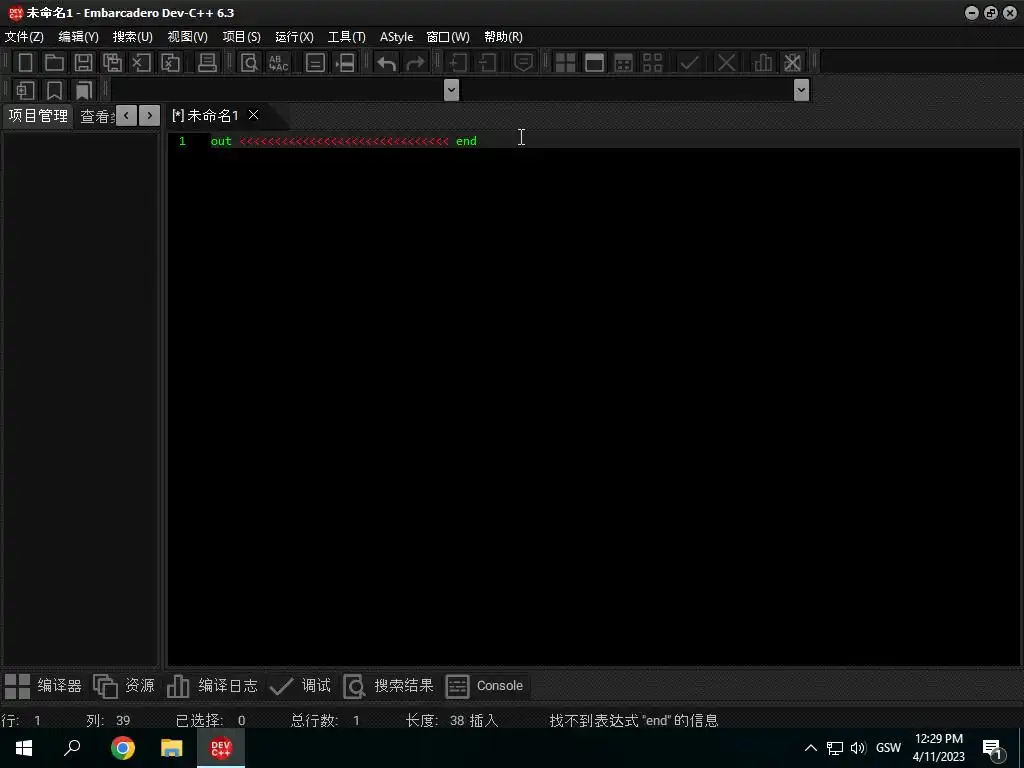The width and height of the screenshot is (1024, 768).
Task: Close the current file via toolbar icon
Action: coord(141,63)
